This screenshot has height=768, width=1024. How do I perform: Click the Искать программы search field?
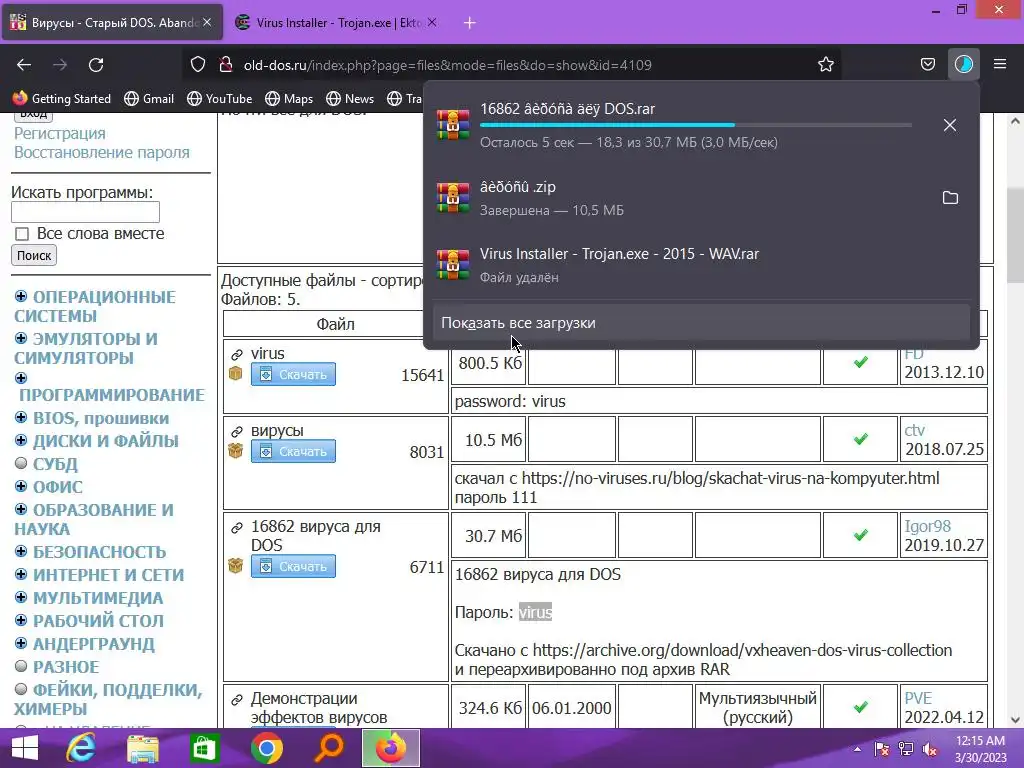click(x=86, y=212)
